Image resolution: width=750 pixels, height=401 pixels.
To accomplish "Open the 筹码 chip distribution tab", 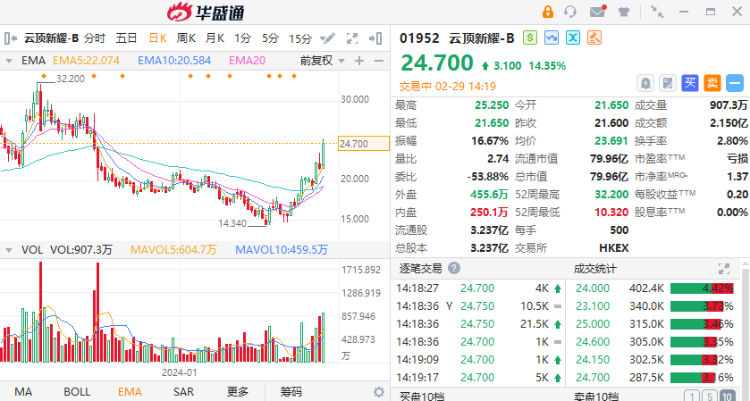I will click(291, 392).
